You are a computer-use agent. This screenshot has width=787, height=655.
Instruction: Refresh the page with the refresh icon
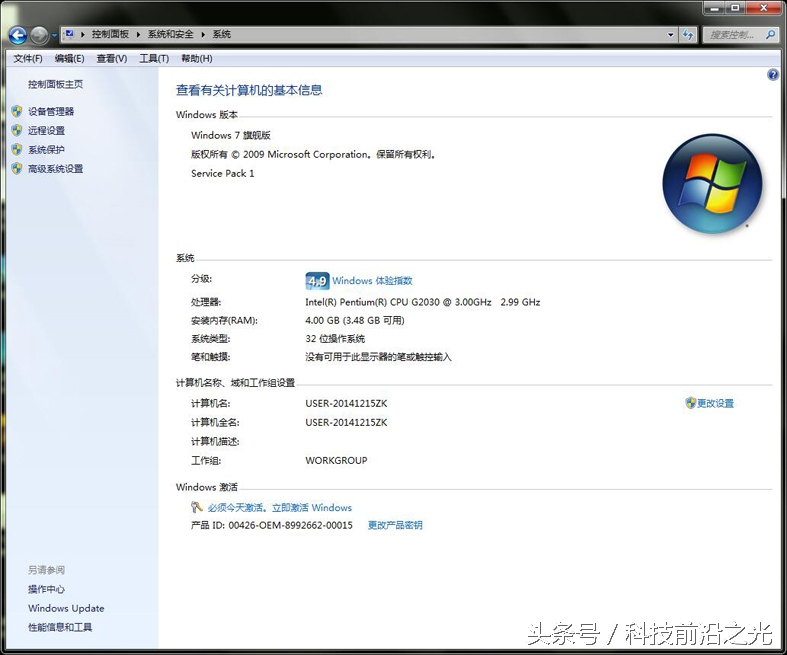click(x=688, y=35)
